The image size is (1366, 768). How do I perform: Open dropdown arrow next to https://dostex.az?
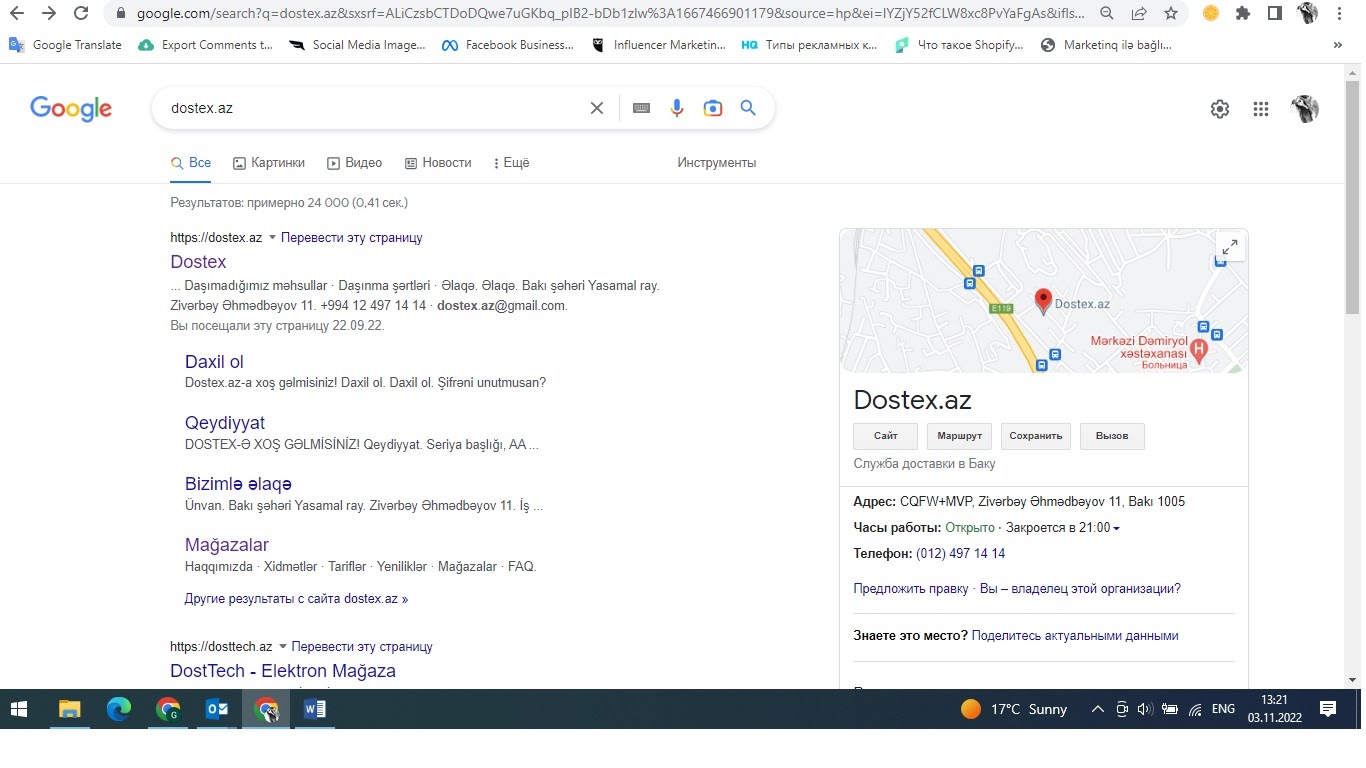point(272,238)
